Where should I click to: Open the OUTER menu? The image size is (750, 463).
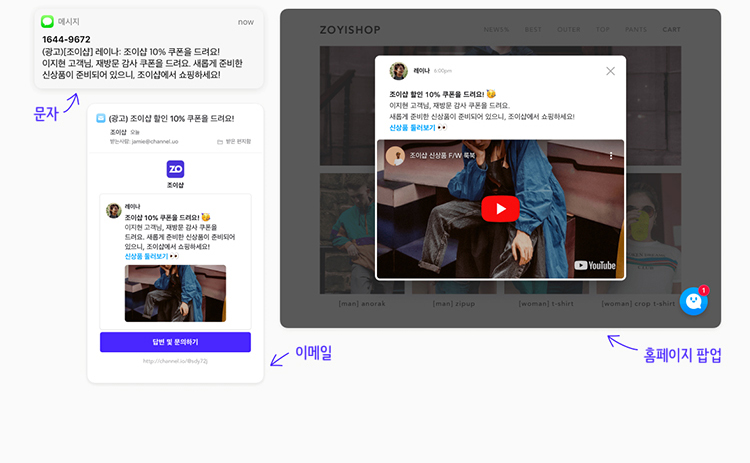[x=569, y=30]
